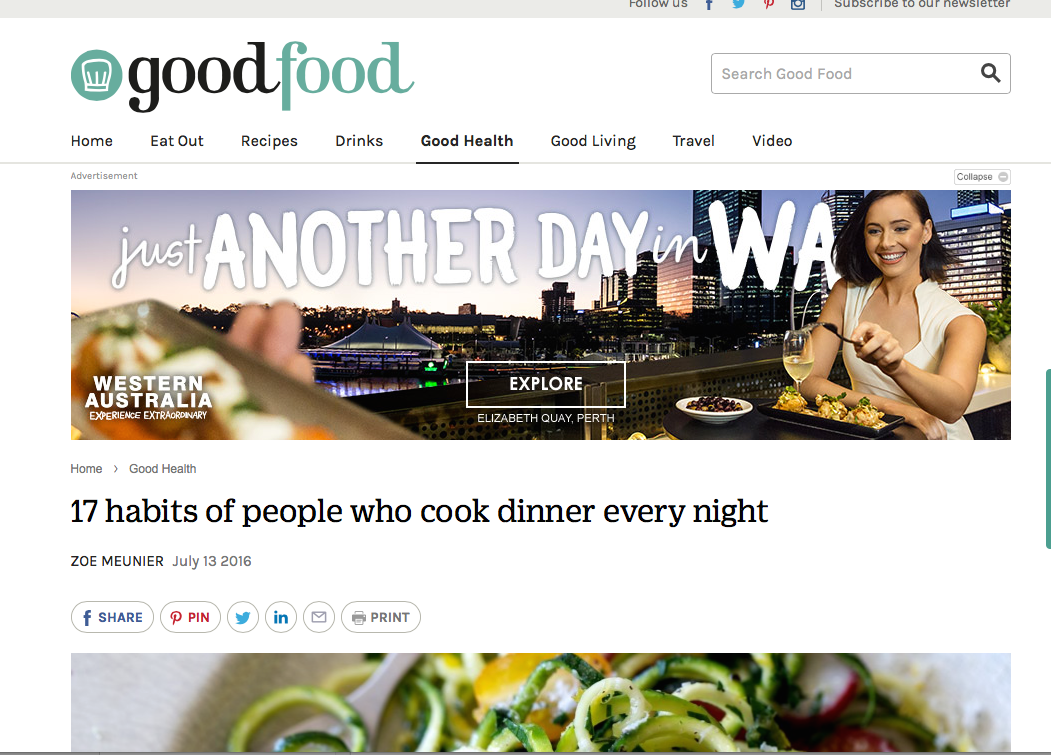
Task: Click the Pinterest follow icon in top bar
Action: click(x=769, y=4)
